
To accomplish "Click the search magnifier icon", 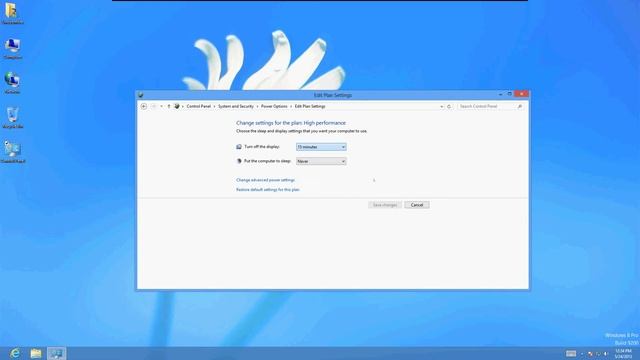I will [x=520, y=107].
